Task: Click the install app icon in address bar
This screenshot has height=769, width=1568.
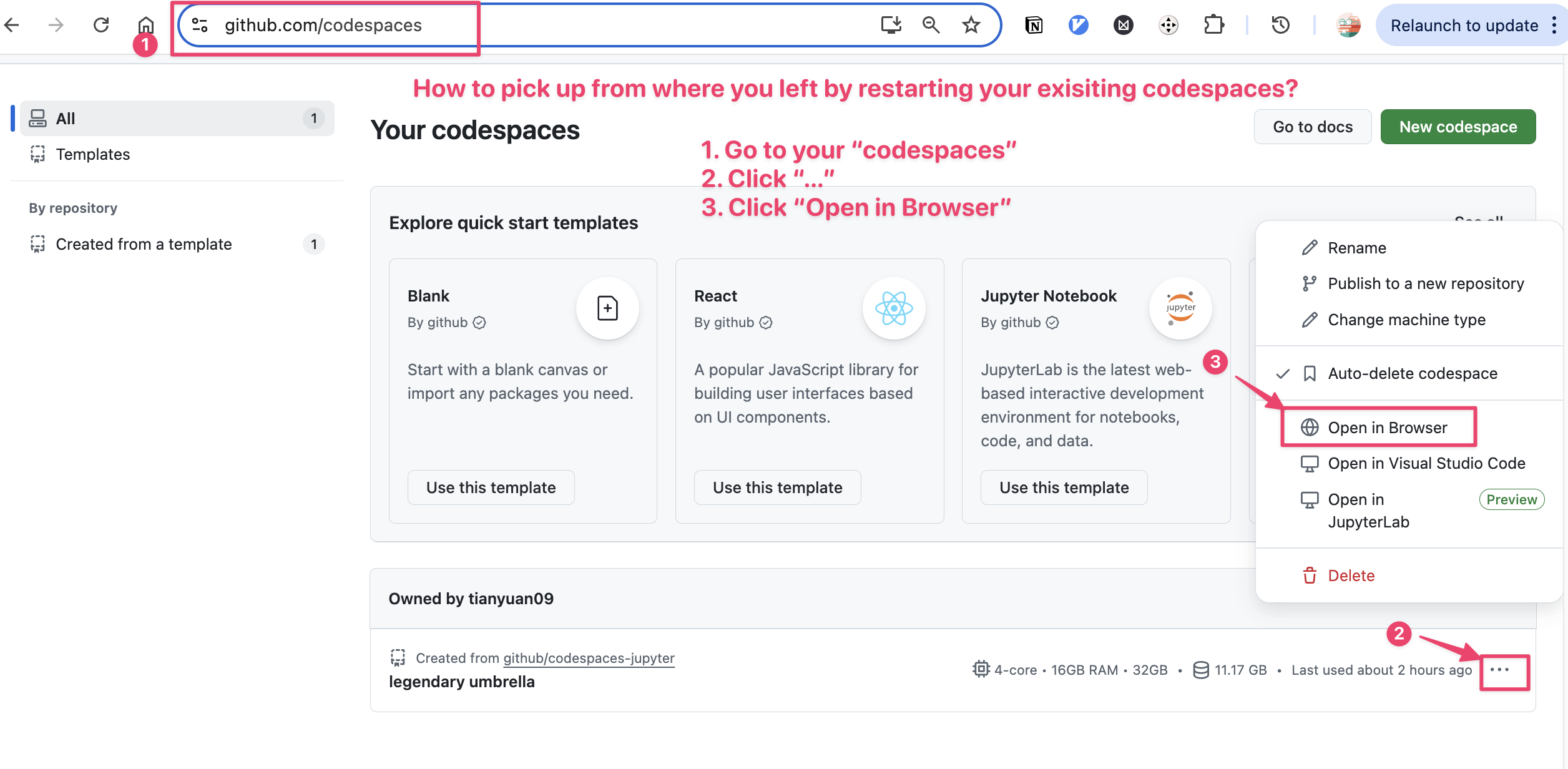Action: click(x=891, y=25)
